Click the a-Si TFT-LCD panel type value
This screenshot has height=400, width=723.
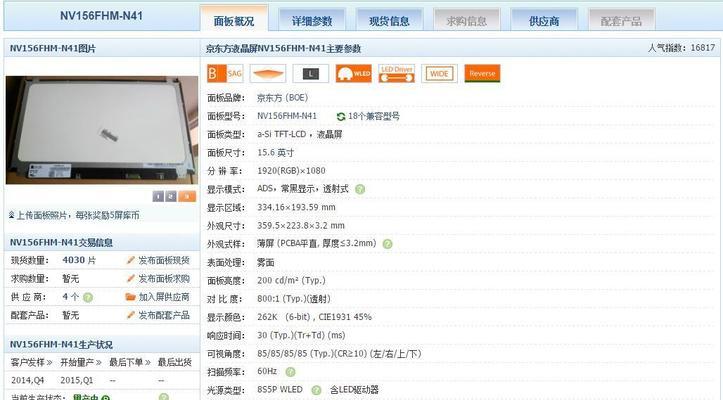click(x=300, y=134)
